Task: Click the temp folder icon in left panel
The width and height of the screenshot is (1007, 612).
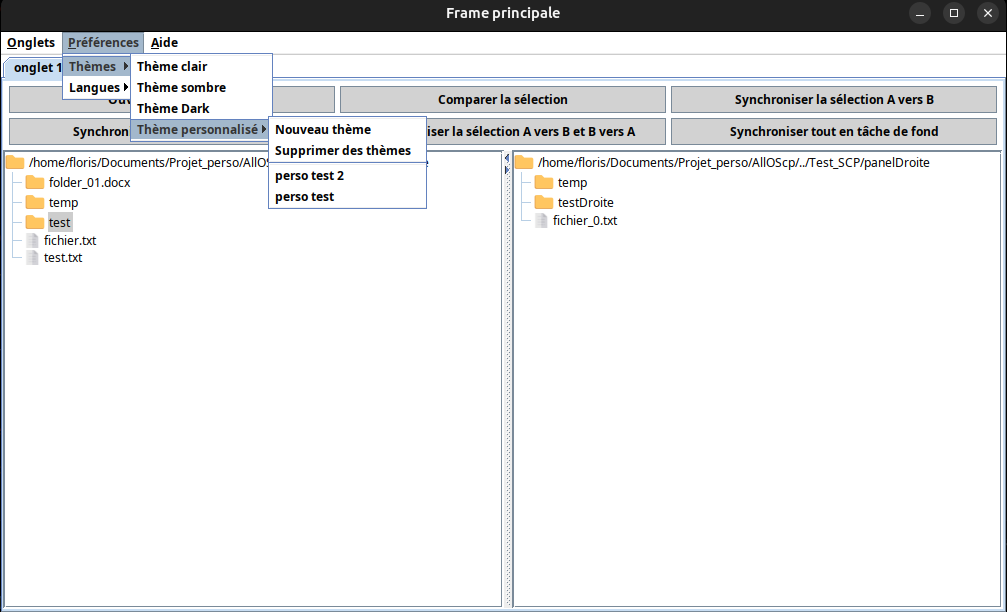Action: [x=35, y=202]
